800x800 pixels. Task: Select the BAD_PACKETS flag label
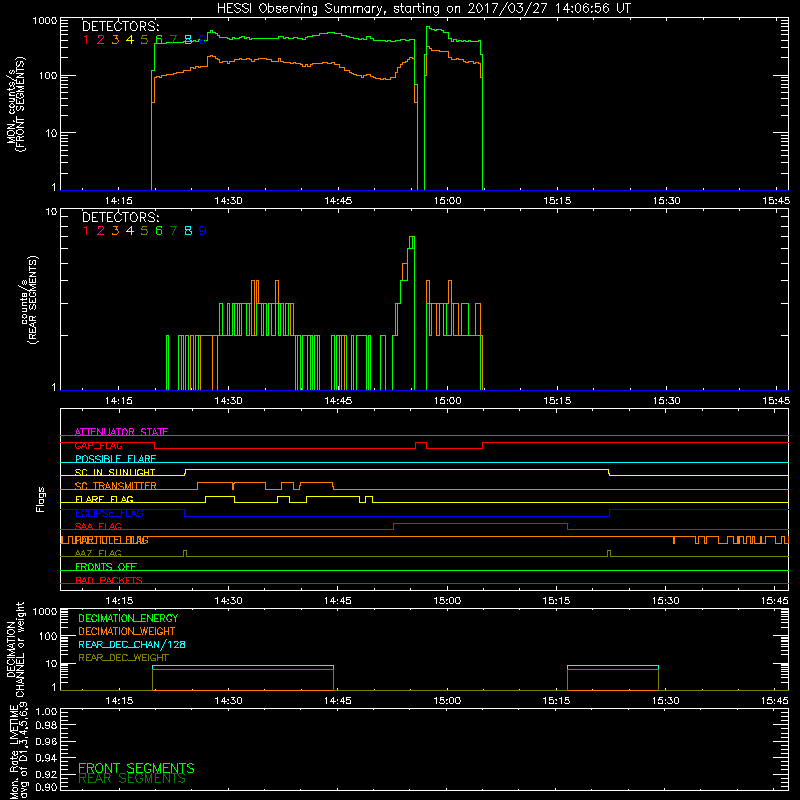click(x=109, y=581)
